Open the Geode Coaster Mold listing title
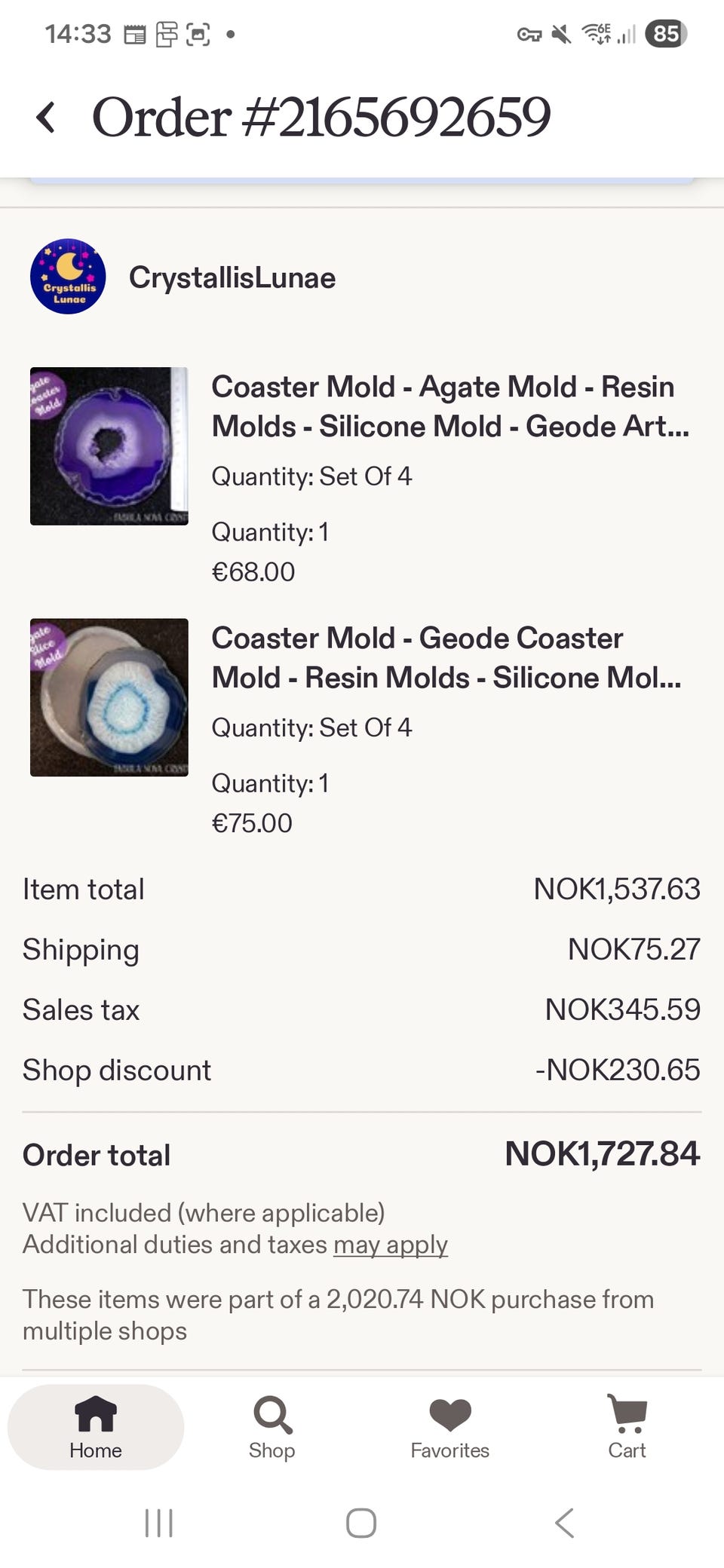The height and width of the screenshot is (1568, 724). (x=446, y=657)
